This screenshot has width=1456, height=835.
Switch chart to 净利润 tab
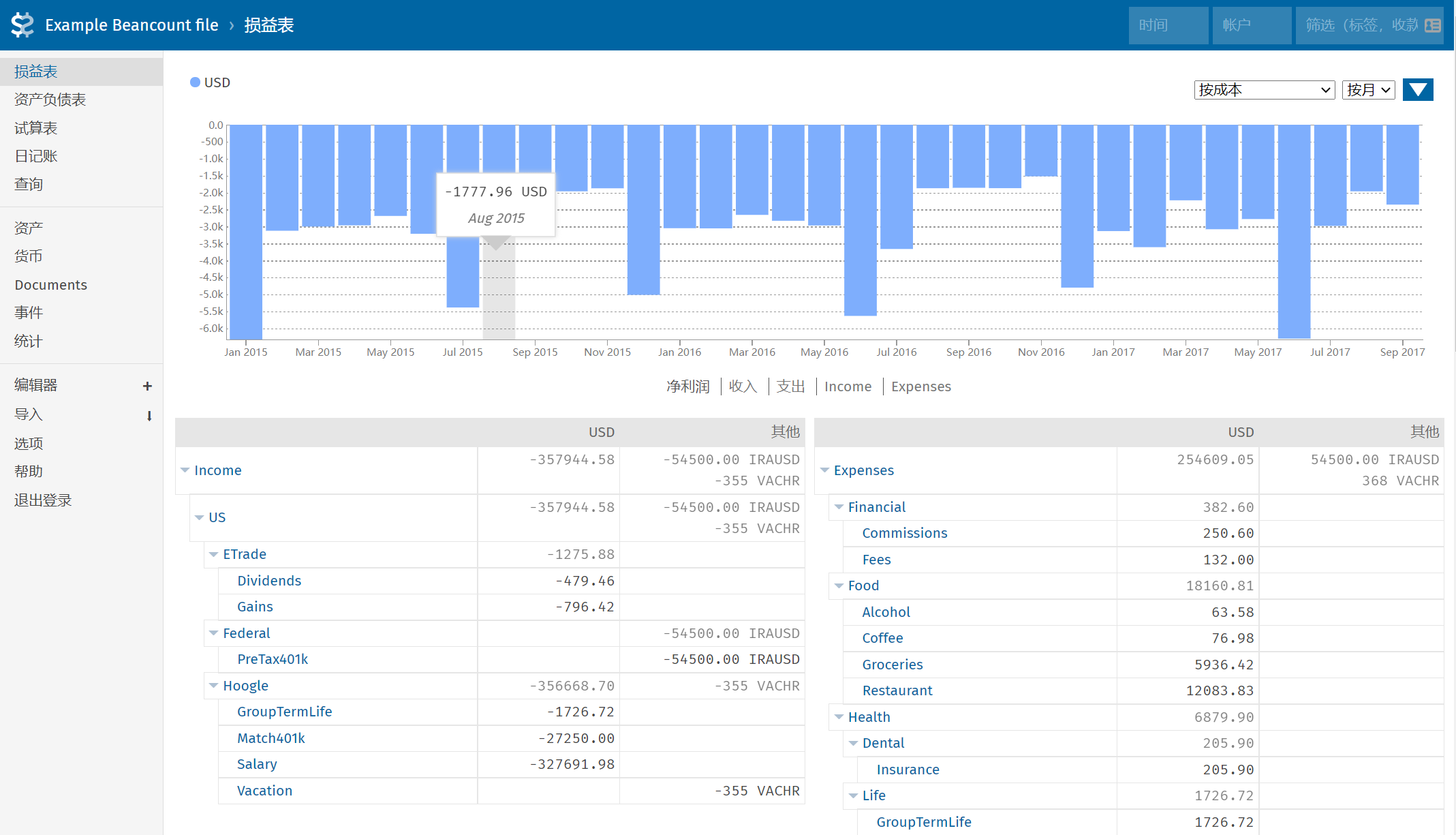click(687, 386)
